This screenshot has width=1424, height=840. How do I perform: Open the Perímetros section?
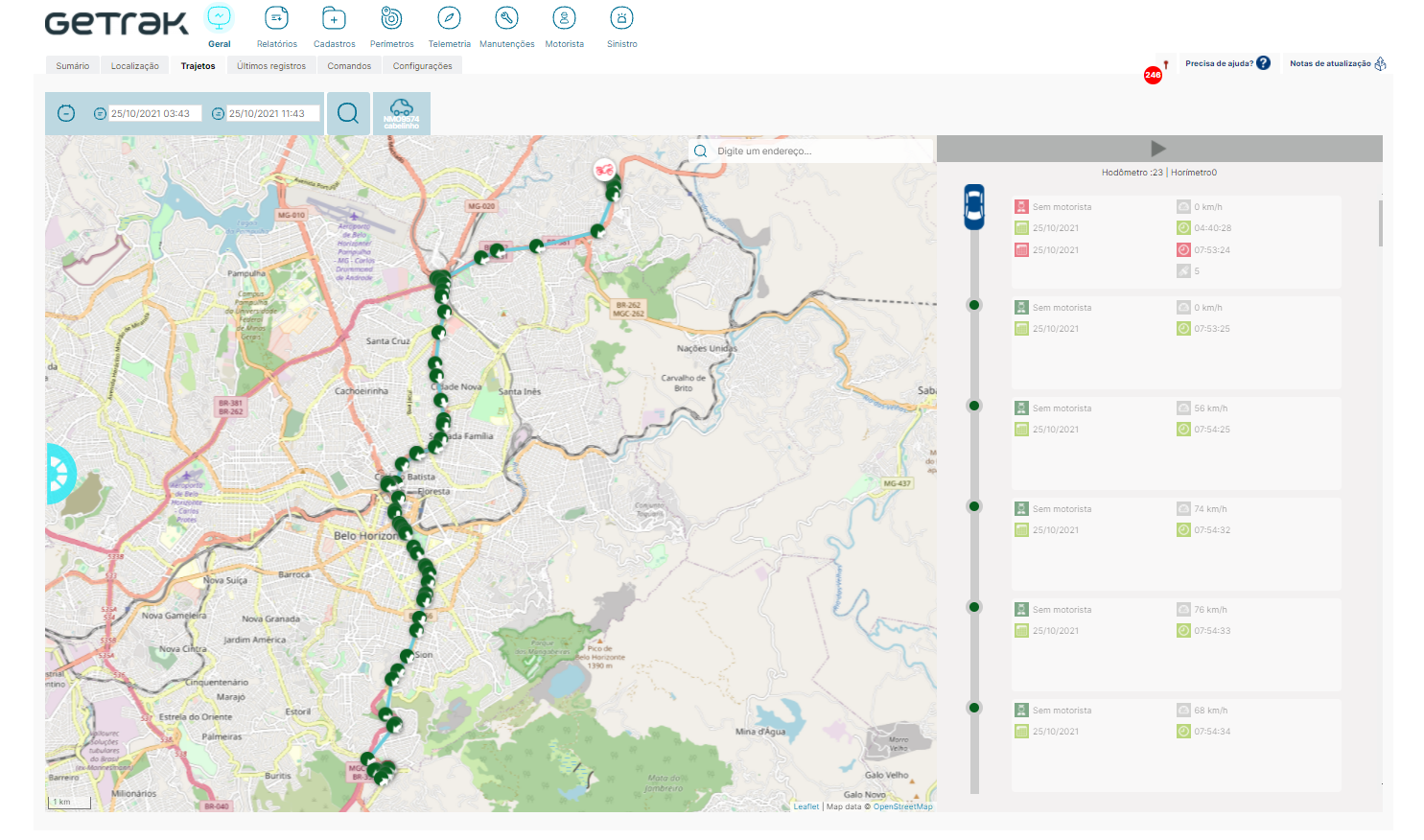click(x=391, y=18)
